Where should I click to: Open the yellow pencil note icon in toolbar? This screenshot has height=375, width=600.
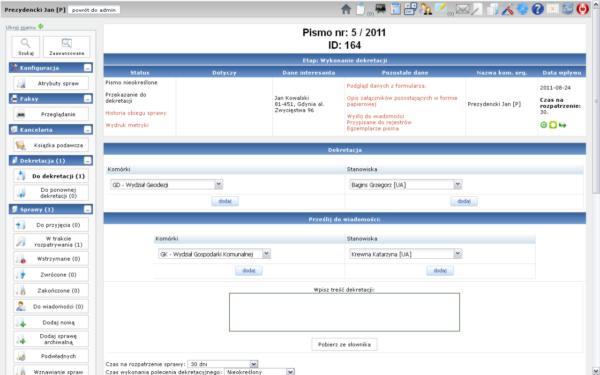(x=441, y=8)
